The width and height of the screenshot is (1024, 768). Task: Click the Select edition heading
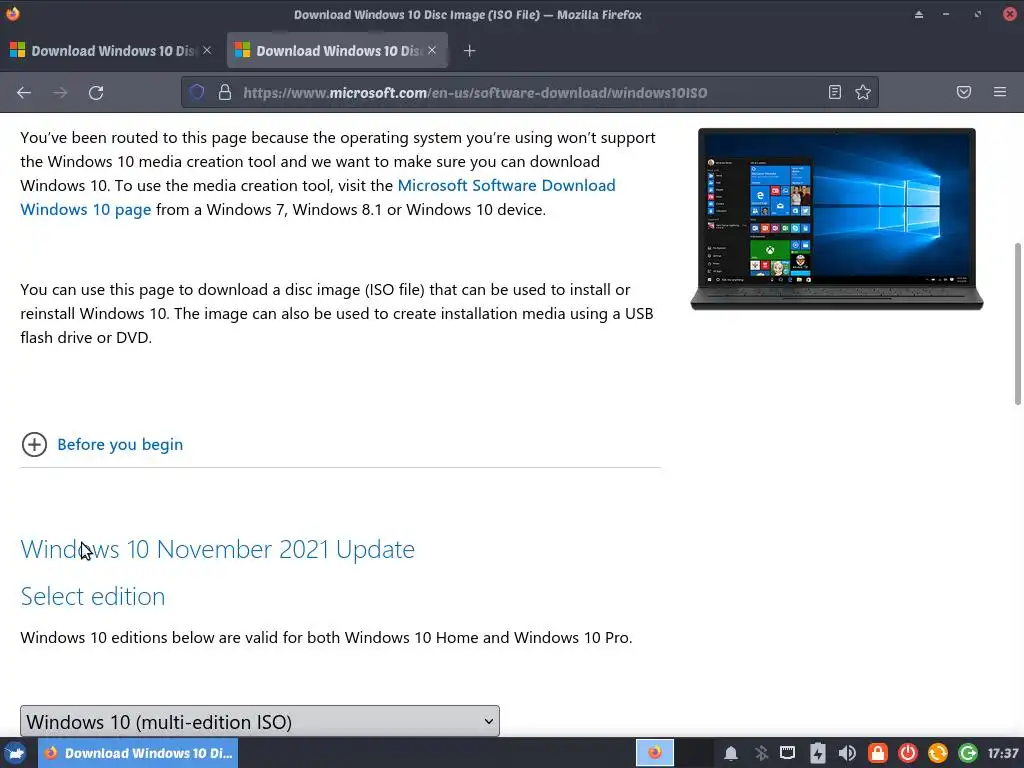tap(93, 596)
